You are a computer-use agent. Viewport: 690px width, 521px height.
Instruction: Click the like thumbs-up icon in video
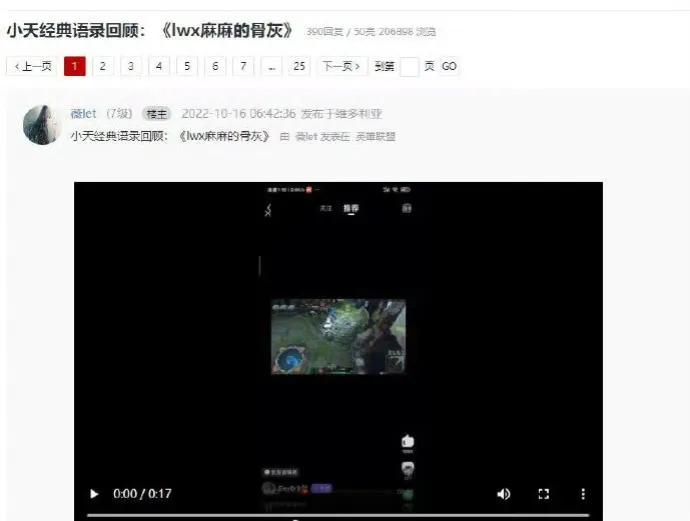click(x=408, y=441)
